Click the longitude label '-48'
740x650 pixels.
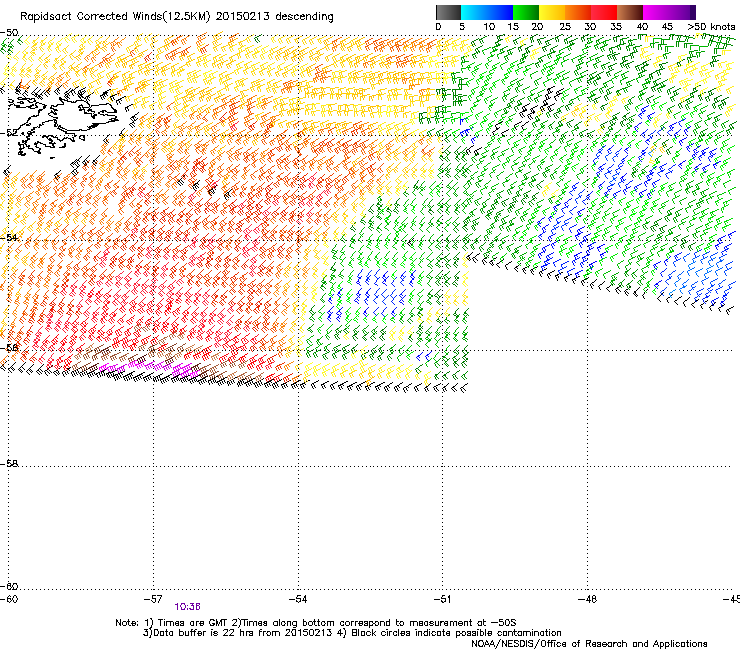coord(587,599)
